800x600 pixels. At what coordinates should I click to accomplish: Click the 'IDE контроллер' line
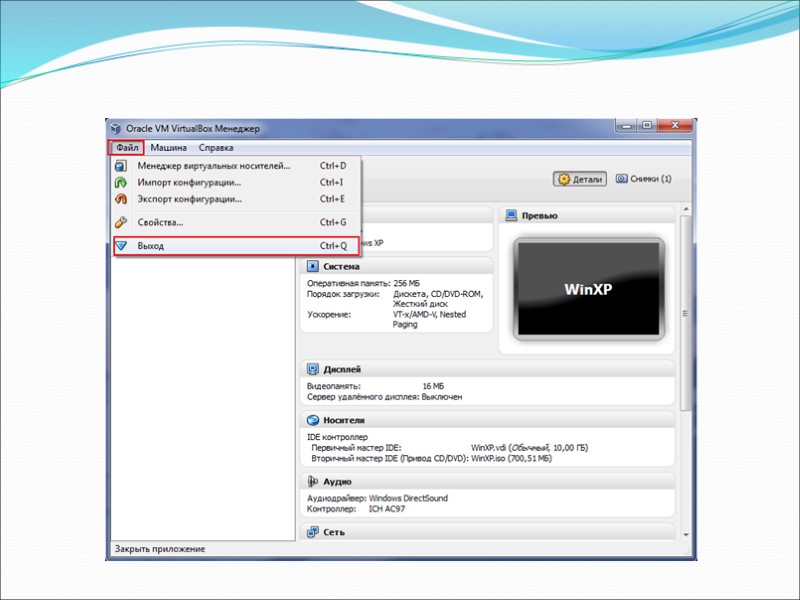pyautogui.click(x=337, y=437)
